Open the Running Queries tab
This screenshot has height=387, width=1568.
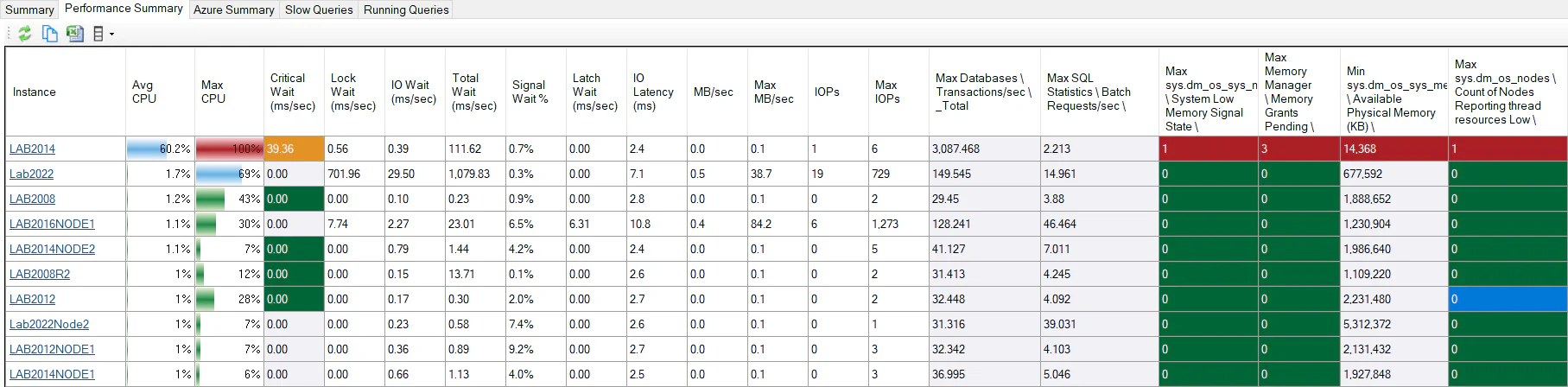[x=406, y=10]
